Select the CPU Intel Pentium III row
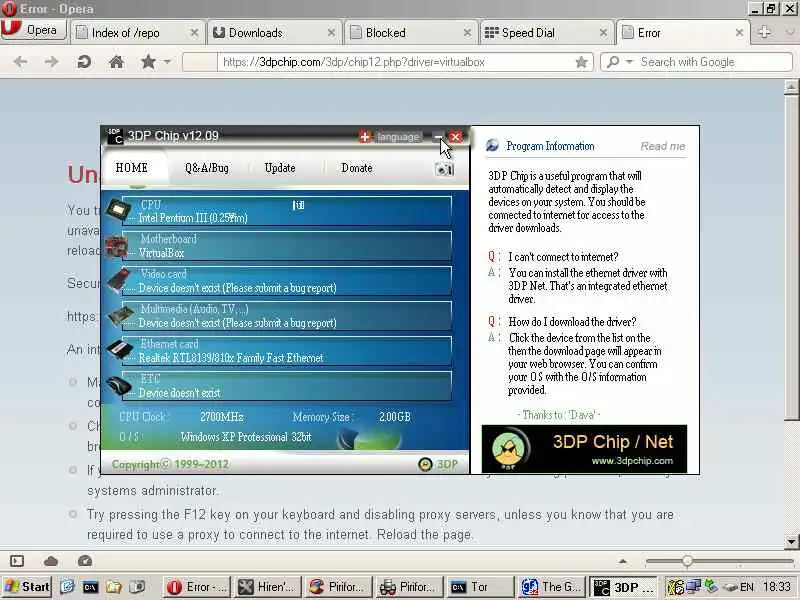800x600 pixels. point(287,211)
